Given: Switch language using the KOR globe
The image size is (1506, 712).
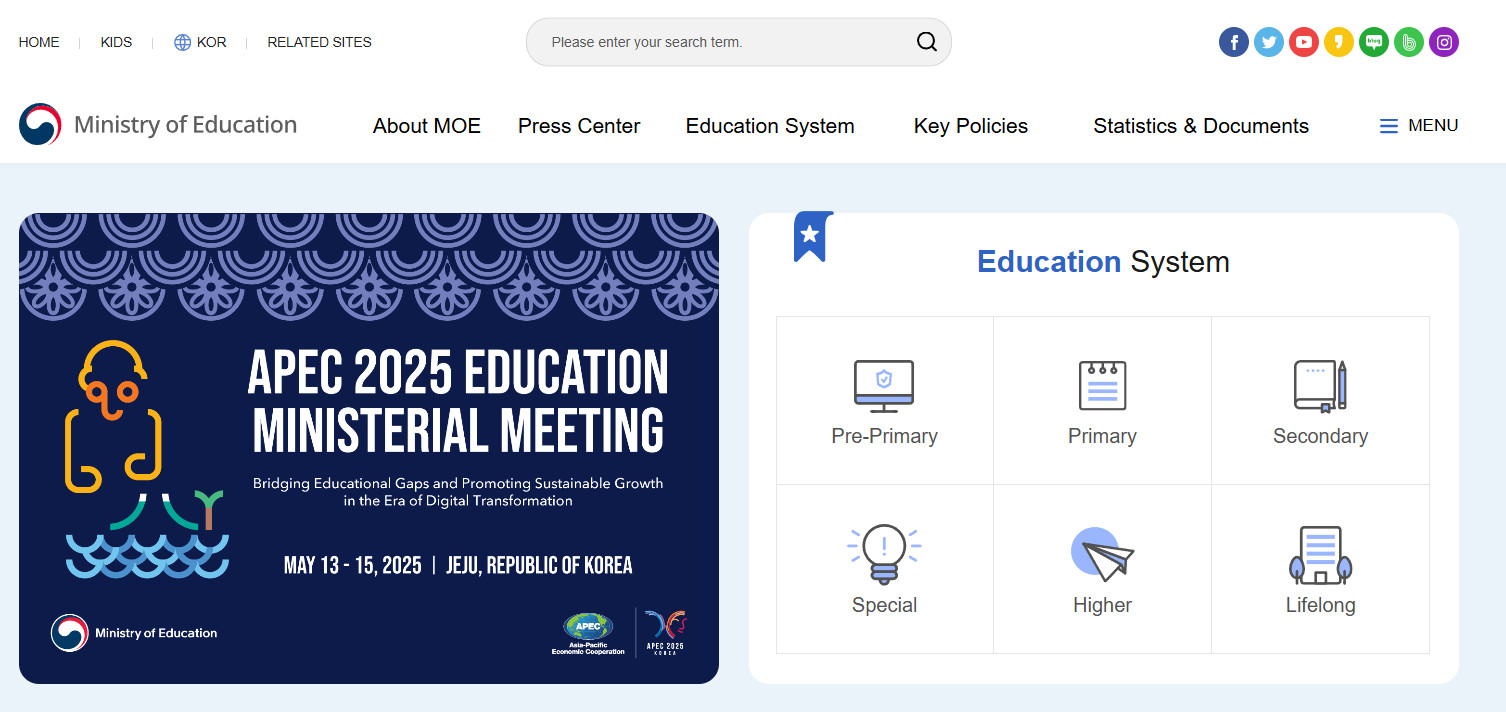Looking at the screenshot, I should [200, 42].
